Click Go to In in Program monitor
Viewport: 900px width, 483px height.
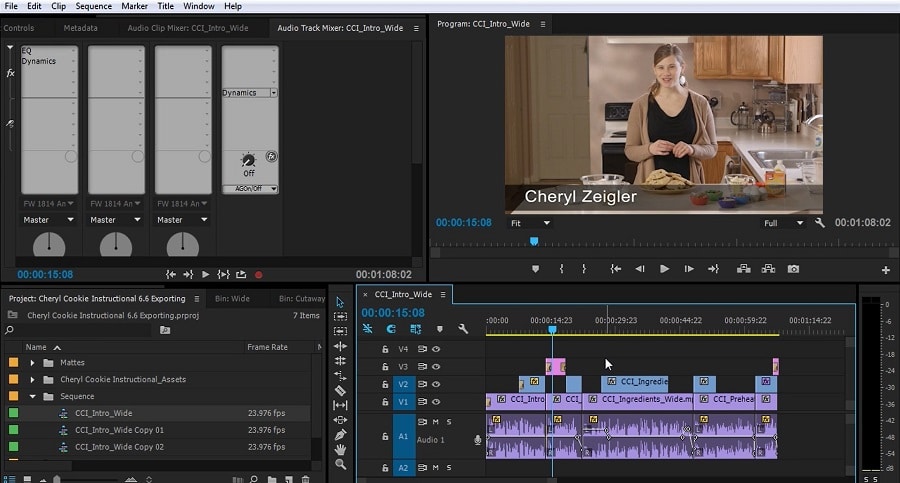[616, 269]
